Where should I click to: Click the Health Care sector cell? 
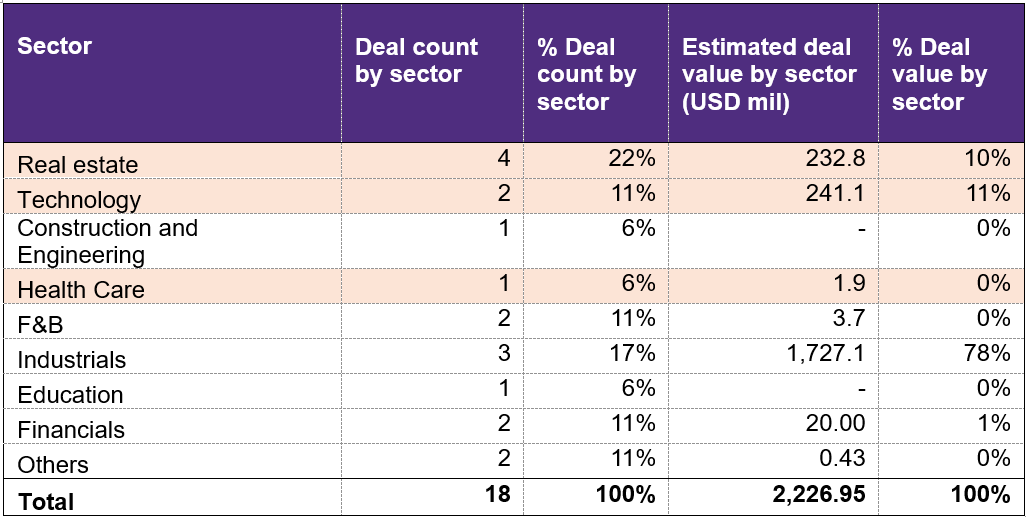[81, 290]
